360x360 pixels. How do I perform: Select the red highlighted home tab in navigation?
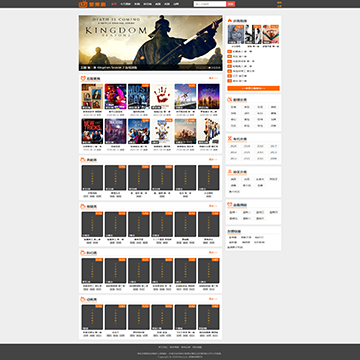pyautogui.click(x=114, y=4)
